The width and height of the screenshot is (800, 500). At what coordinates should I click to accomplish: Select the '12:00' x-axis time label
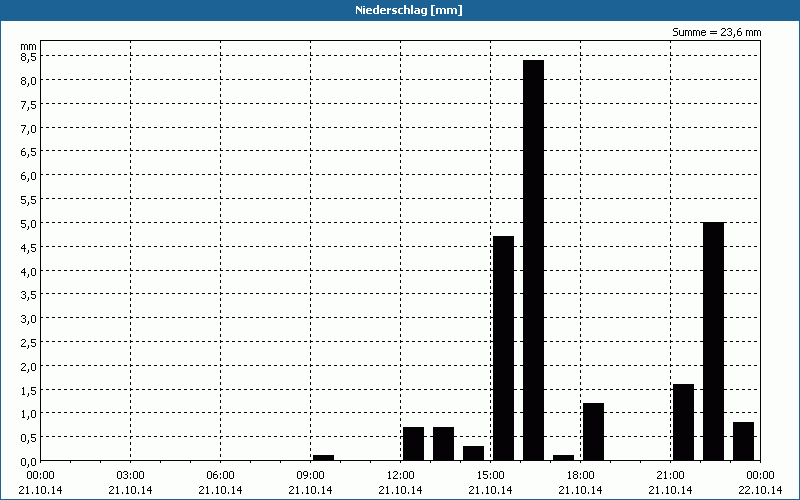click(x=401, y=476)
